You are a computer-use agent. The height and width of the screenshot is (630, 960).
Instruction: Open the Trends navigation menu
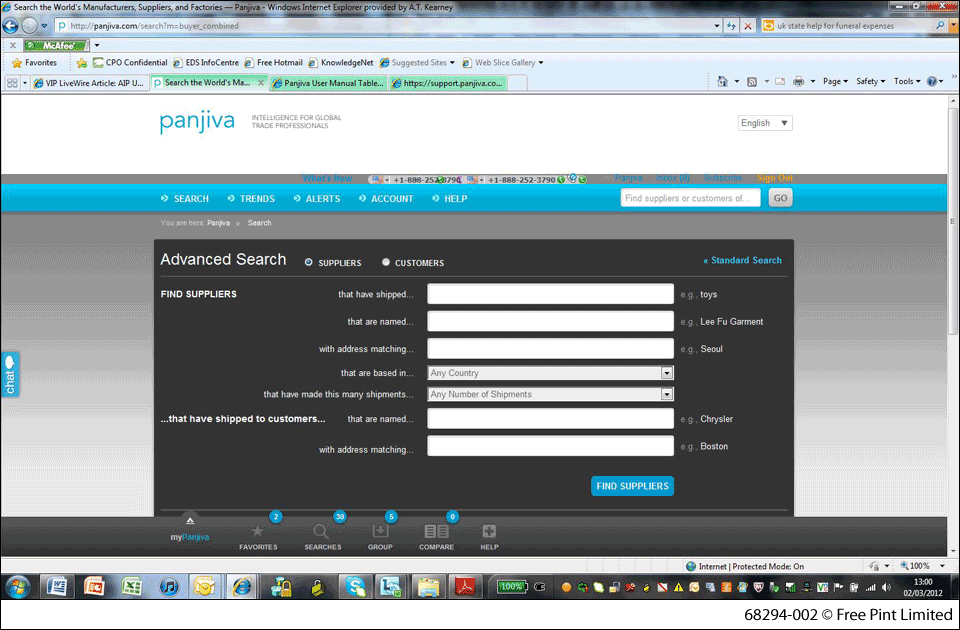(251, 199)
